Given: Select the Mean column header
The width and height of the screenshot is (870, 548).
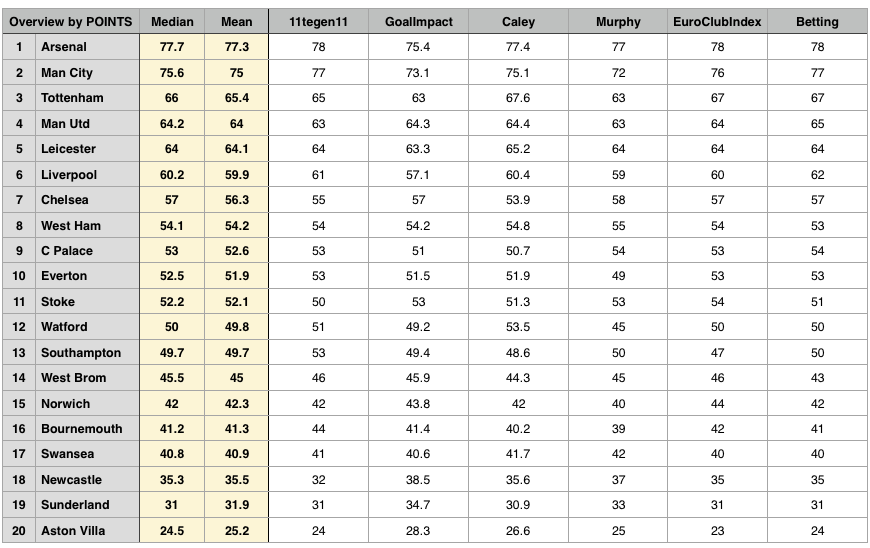Looking at the screenshot, I should click(x=236, y=22).
